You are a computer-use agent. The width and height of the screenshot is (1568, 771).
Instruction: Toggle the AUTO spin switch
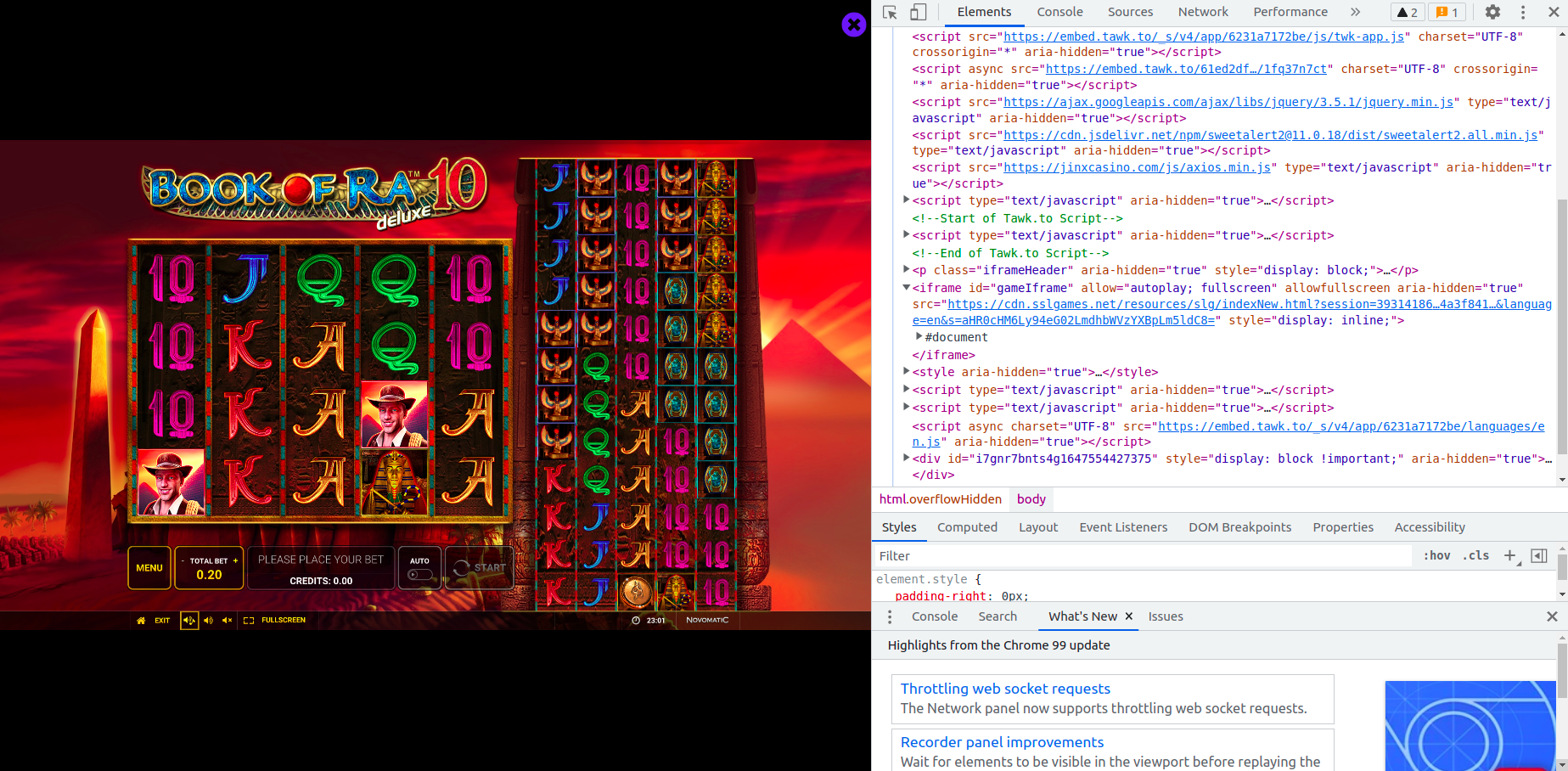(x=419, y=575)
